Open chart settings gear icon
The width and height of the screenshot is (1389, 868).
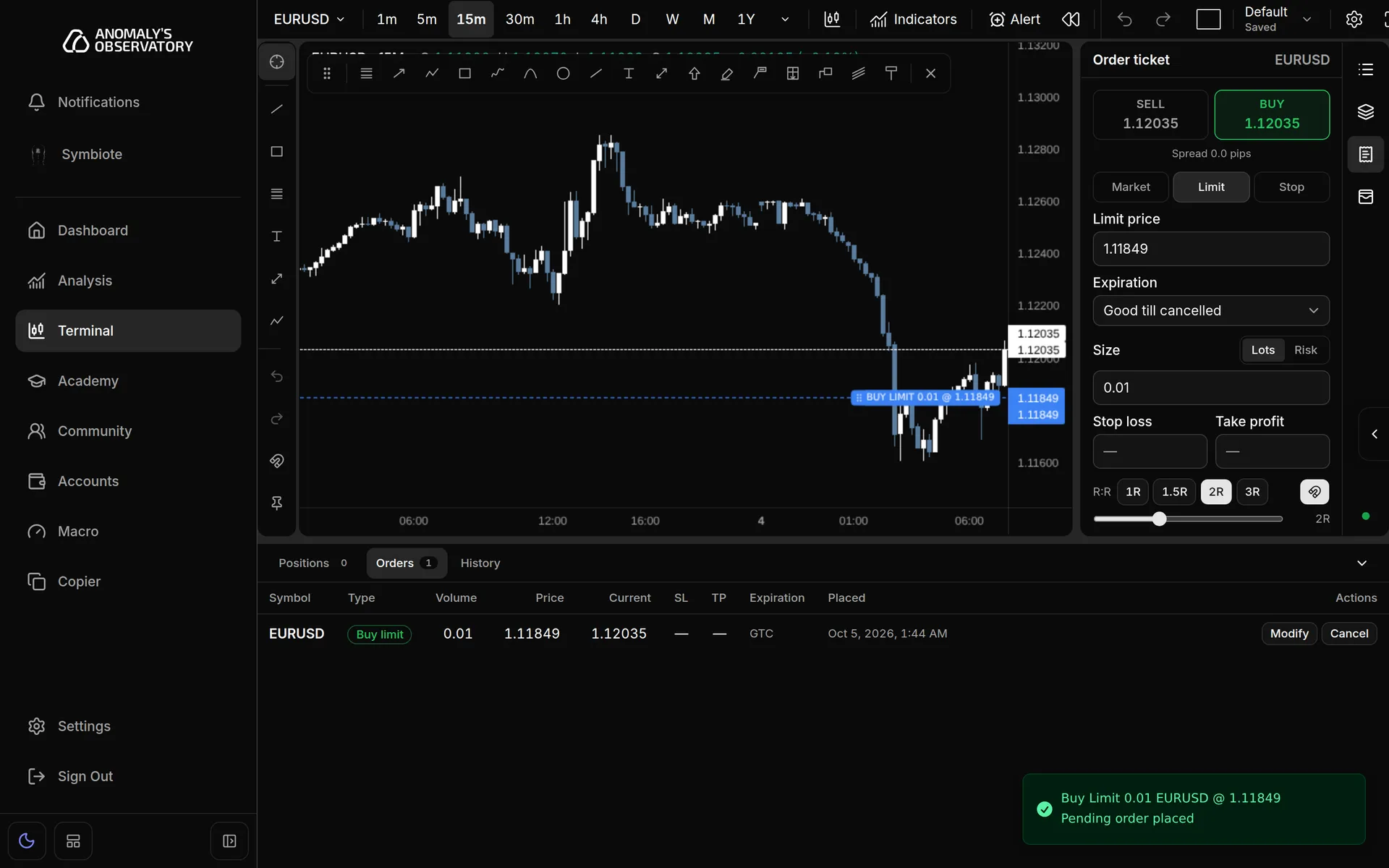(x=1354, y=20)
